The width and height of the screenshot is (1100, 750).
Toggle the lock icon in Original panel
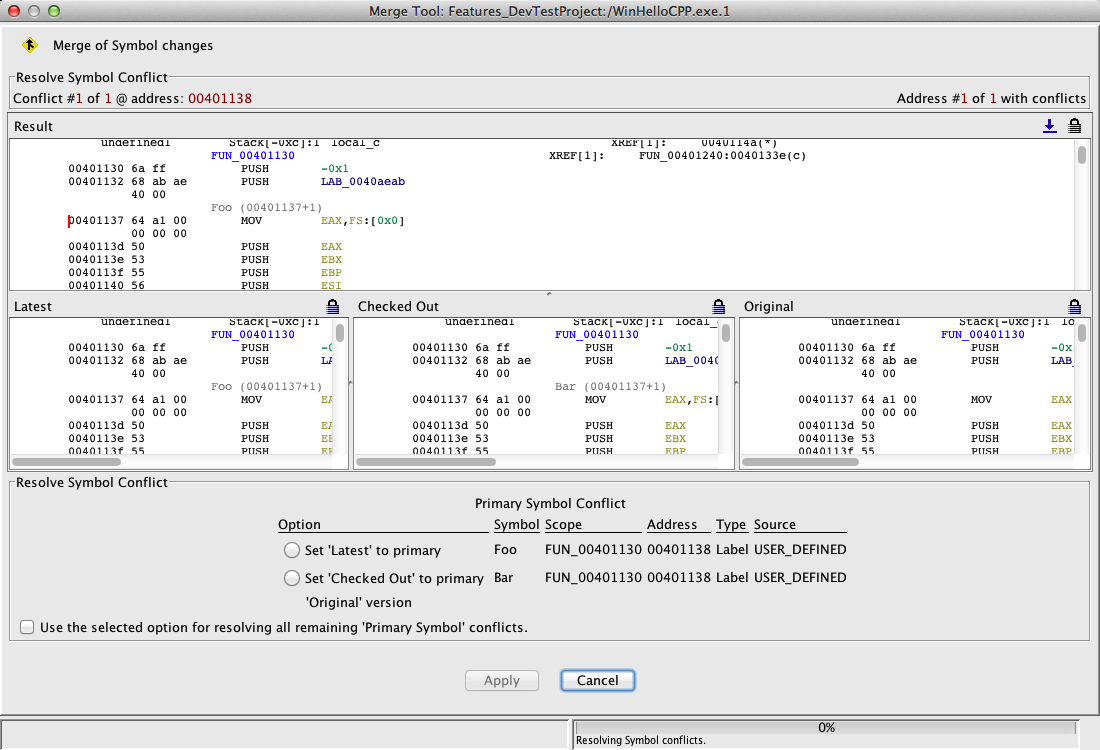[1075, 306]
